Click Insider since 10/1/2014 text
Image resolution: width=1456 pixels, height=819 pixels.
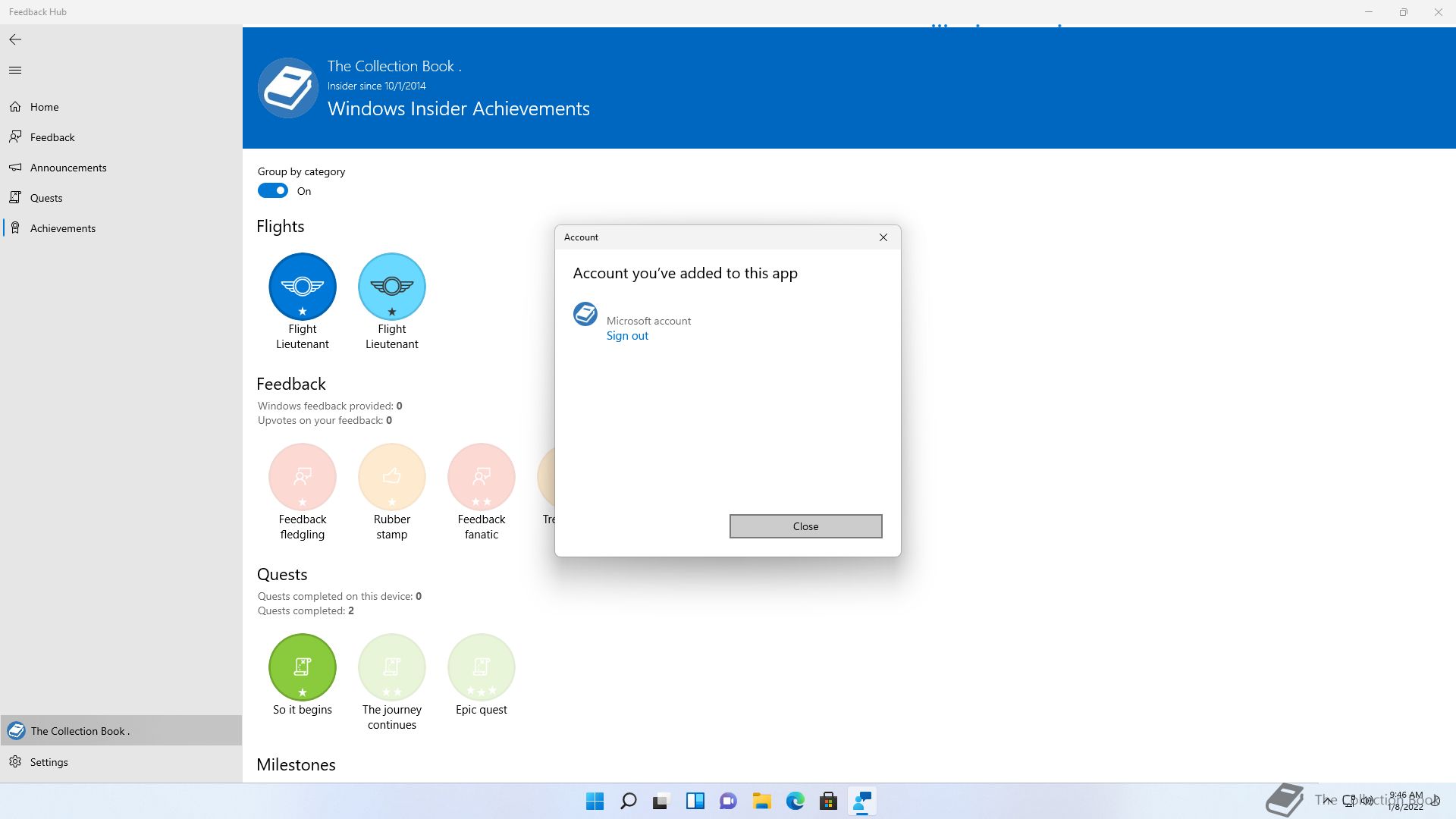(x=377, y=86)
